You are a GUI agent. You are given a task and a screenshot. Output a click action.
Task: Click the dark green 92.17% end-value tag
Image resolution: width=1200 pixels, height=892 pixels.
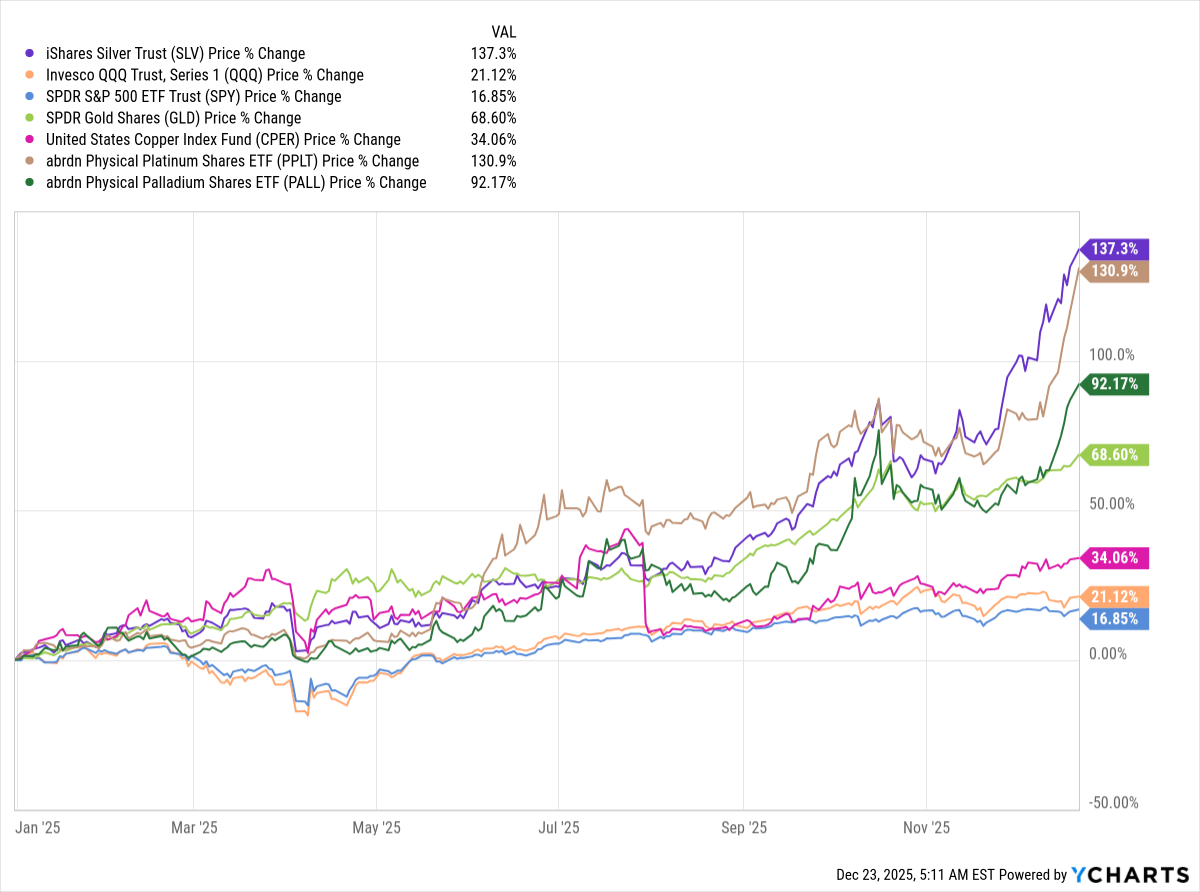(1116, 384)
